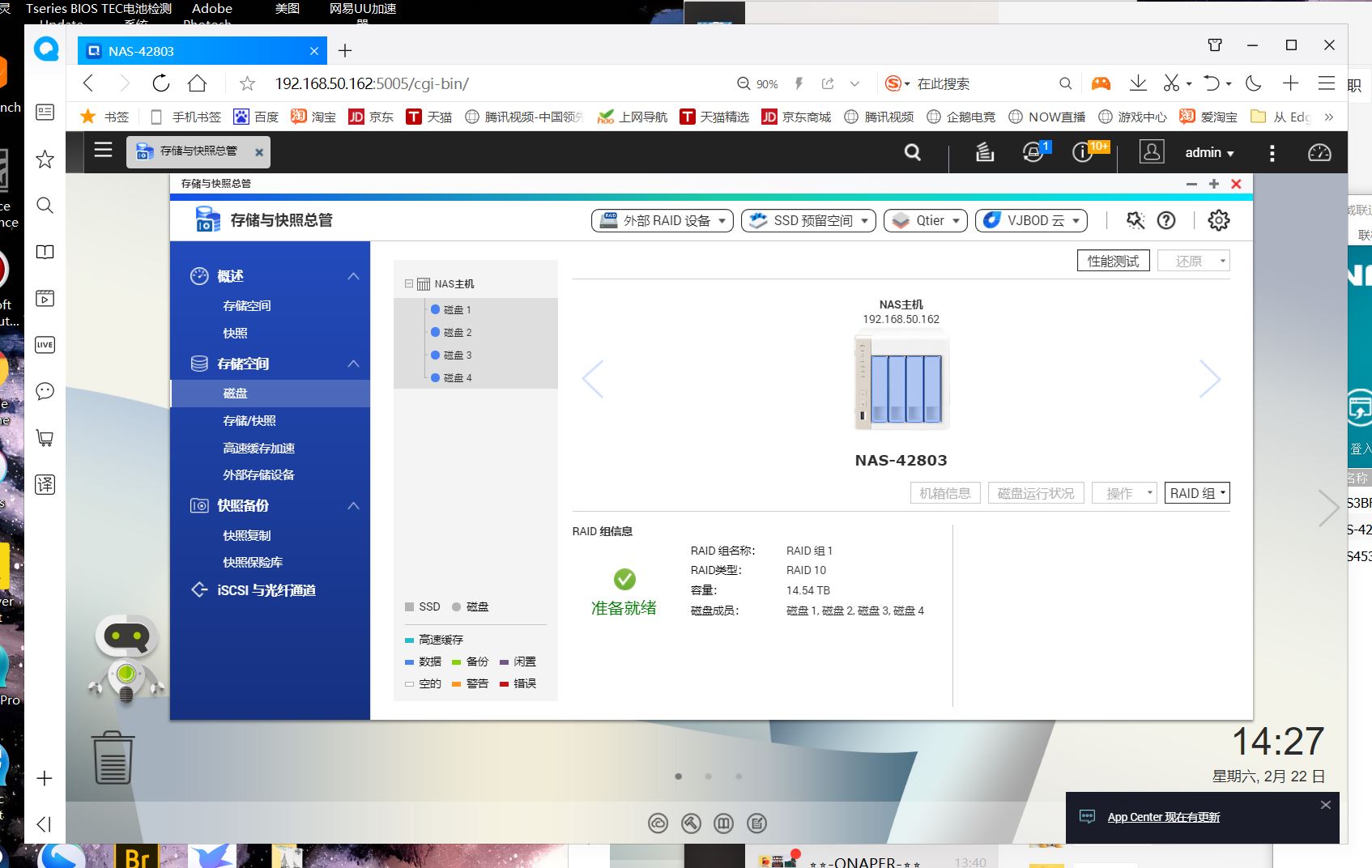
Task: Click the QTS search magnifier icon
Action: coord(912,152)
